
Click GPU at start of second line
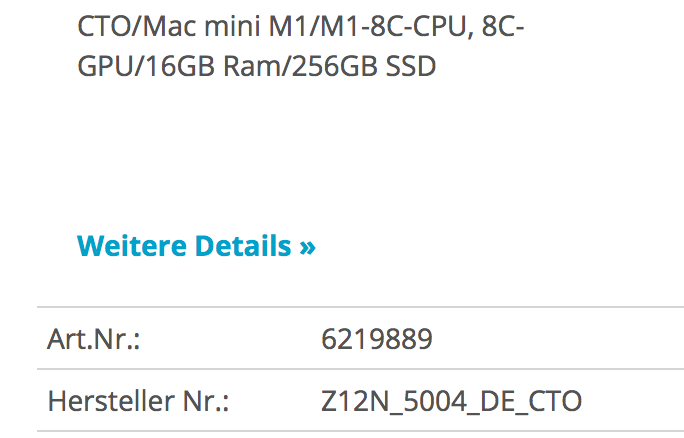click(x=103, y=66)
